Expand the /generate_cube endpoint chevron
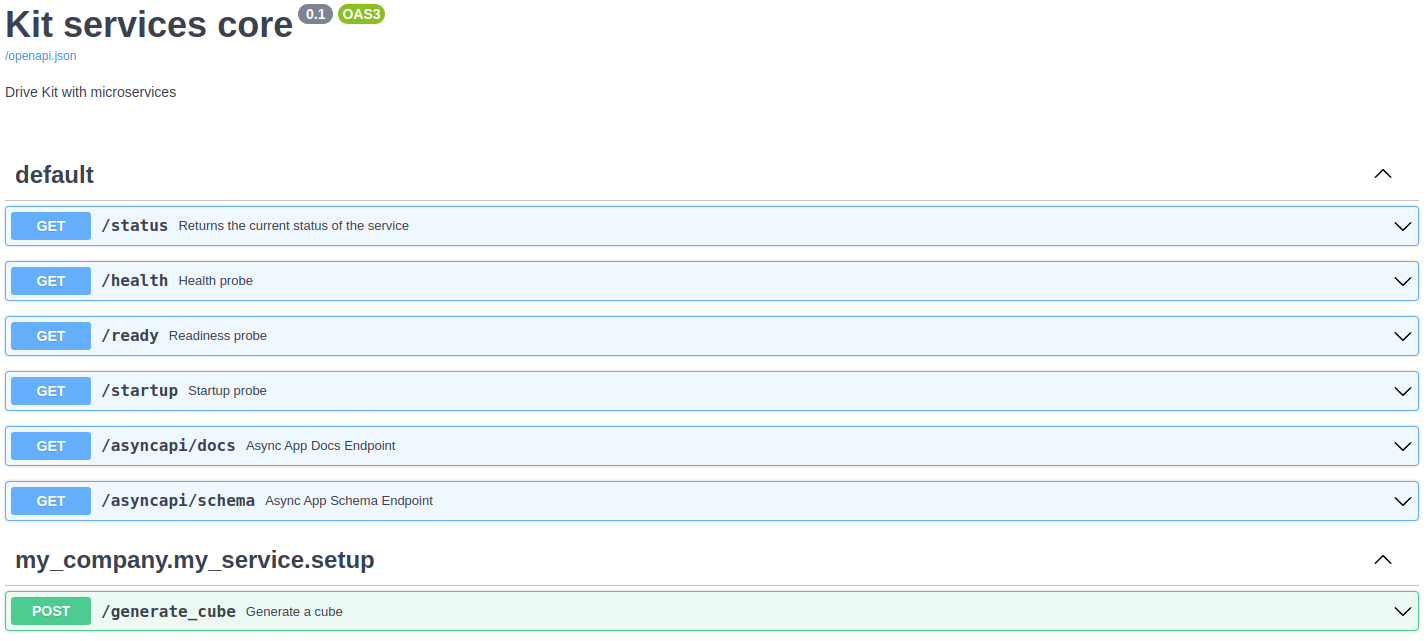 [x=1403, y=611]
